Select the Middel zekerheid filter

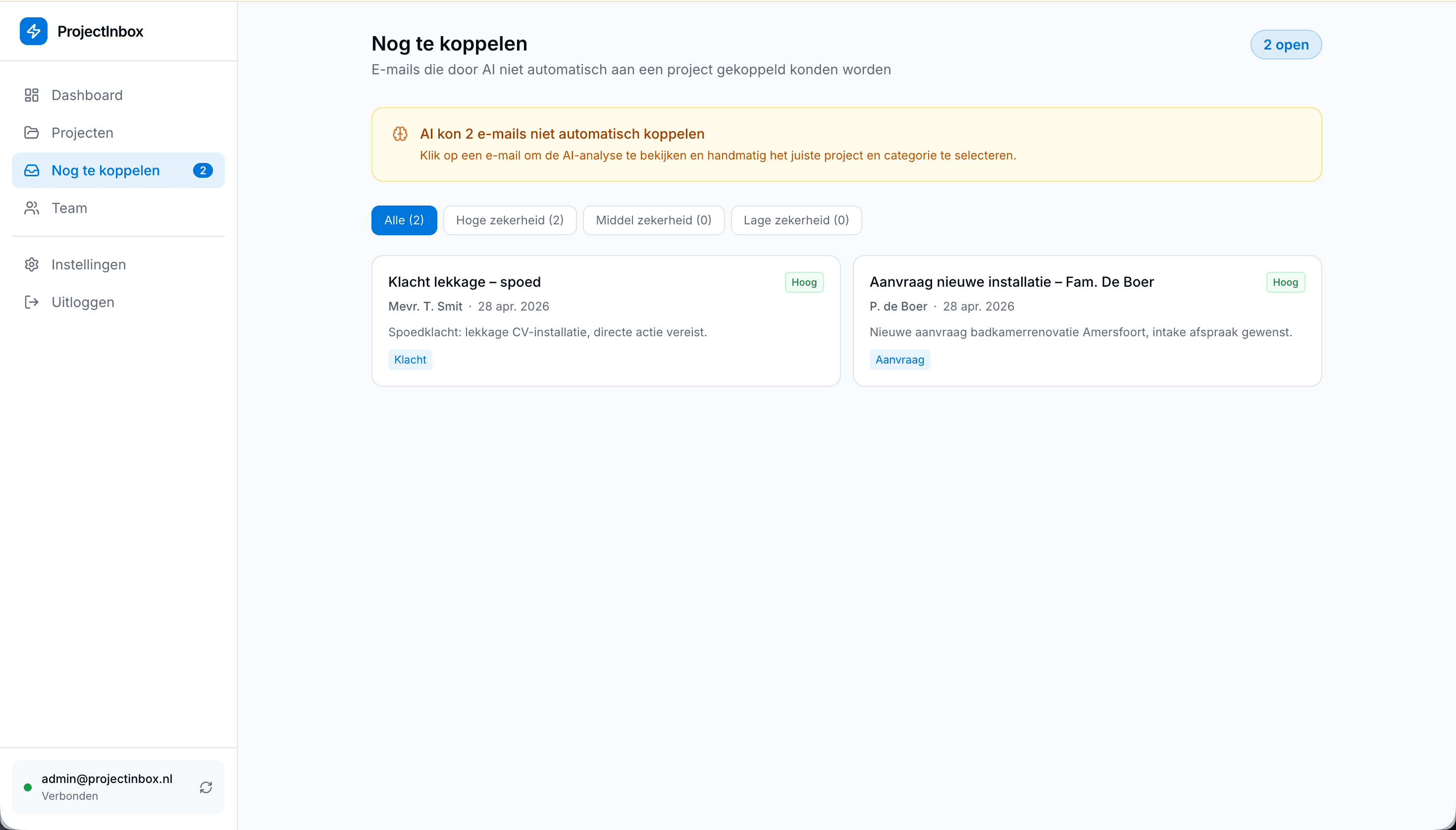[652, 220]
